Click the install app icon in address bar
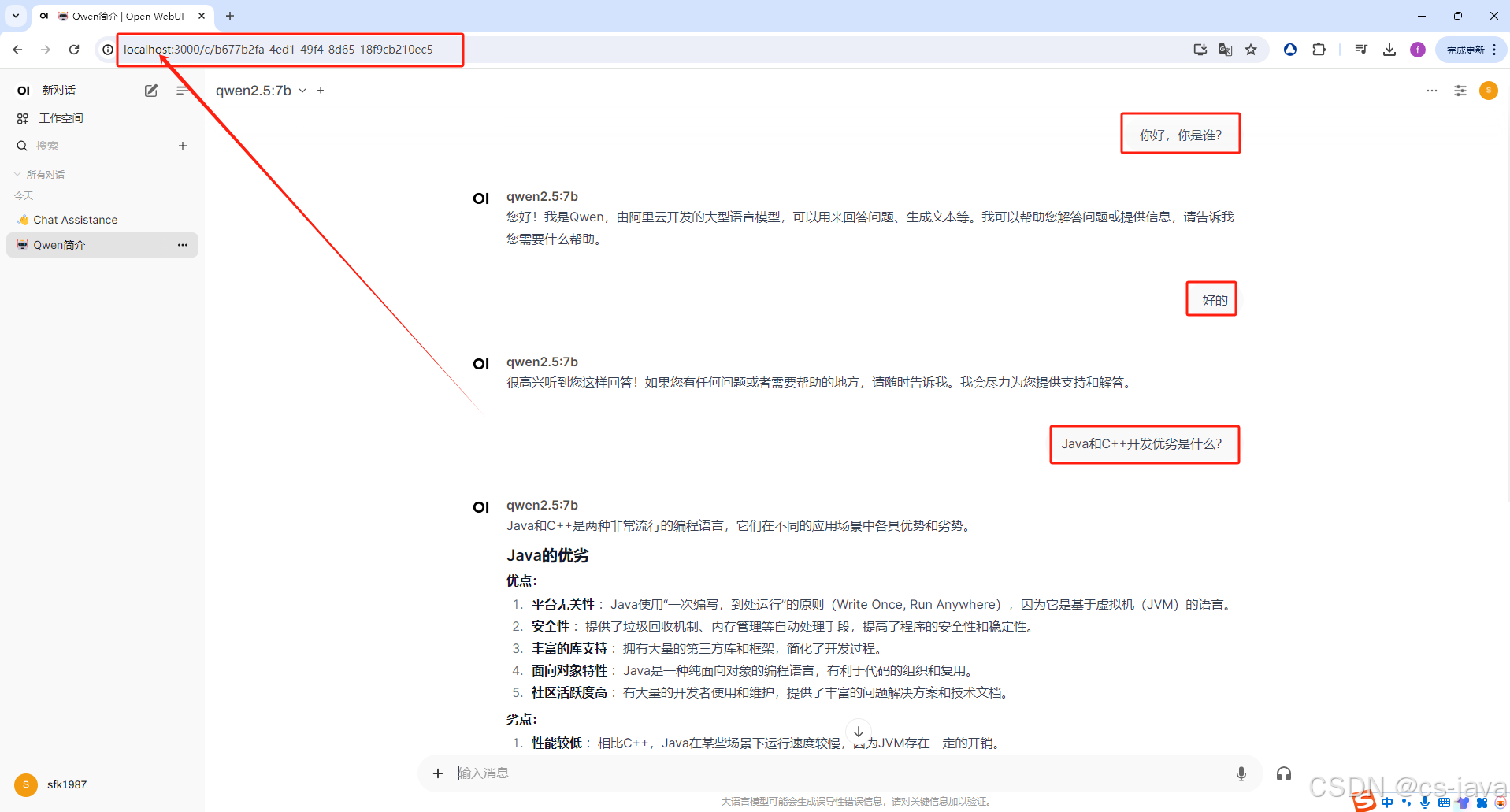The height and width of the screenshot is (812, 1510). 1200,50
